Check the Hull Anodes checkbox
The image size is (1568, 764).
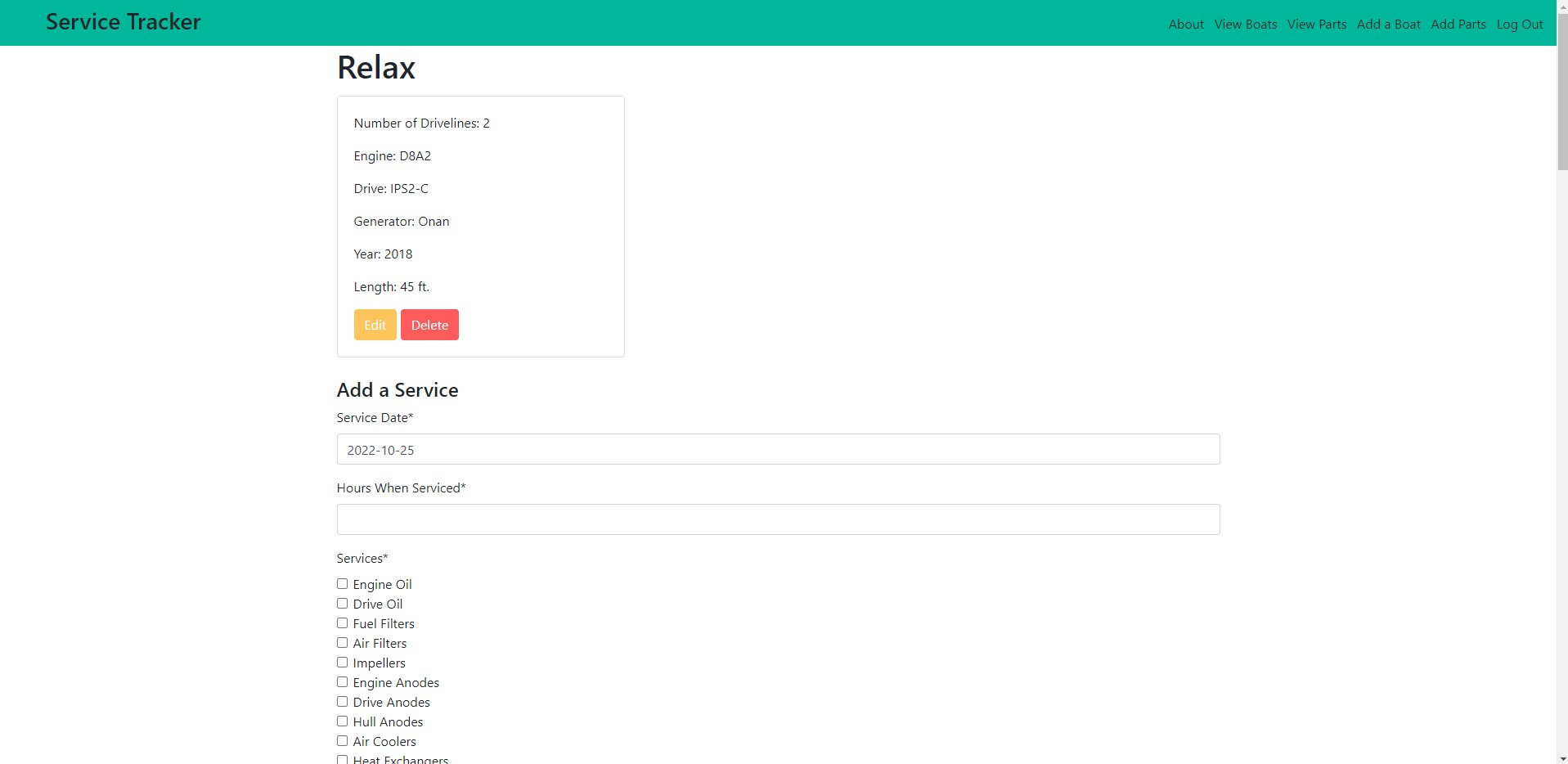341,721
